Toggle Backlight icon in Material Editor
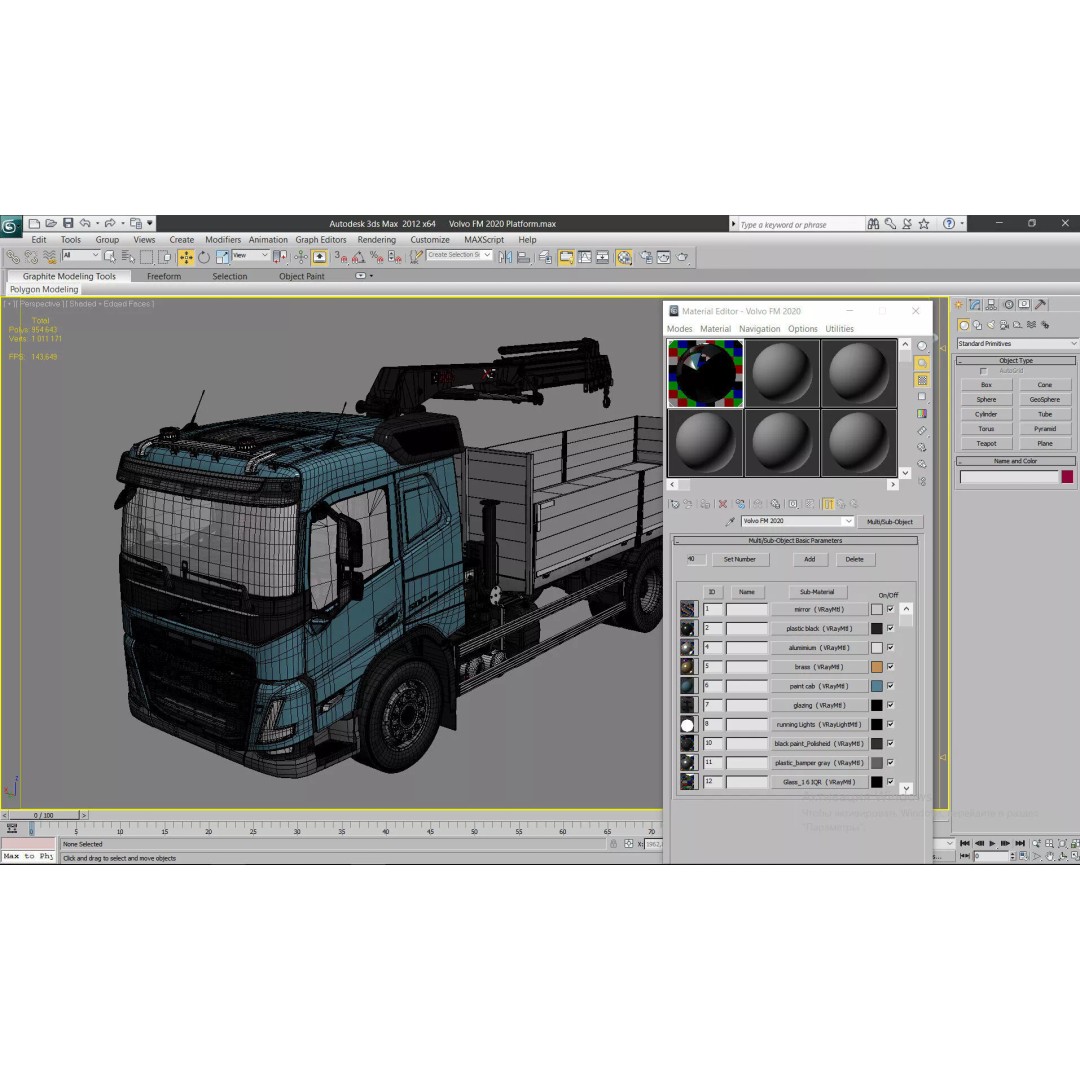This screenshot has width=1080, height=1080. click(x=922, y=363)
